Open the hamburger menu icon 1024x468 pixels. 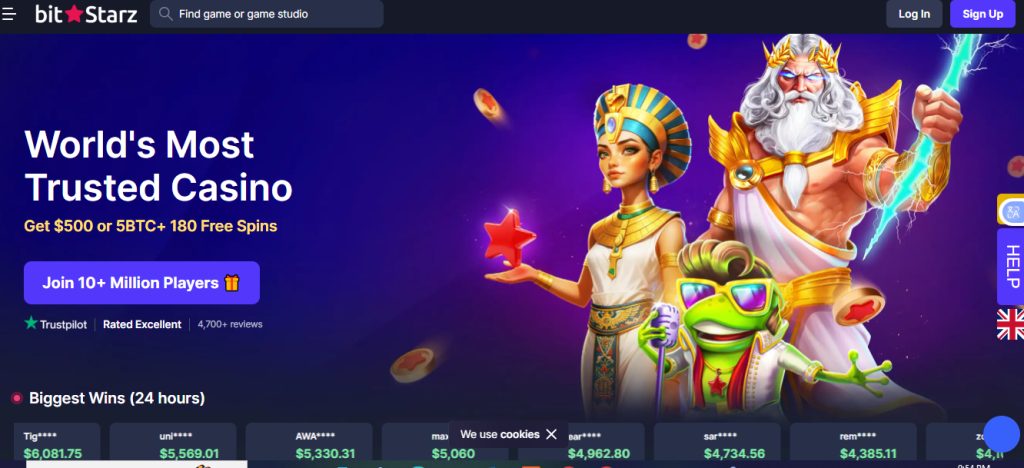click(8, 14)
